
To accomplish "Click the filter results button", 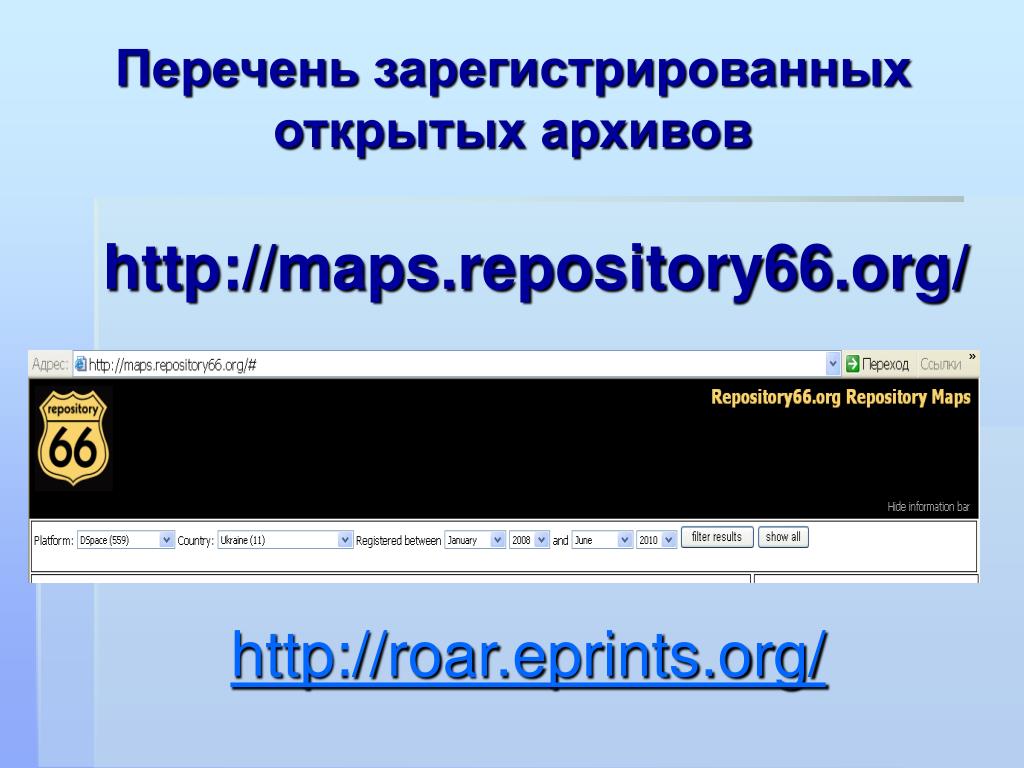I will 717,537.
